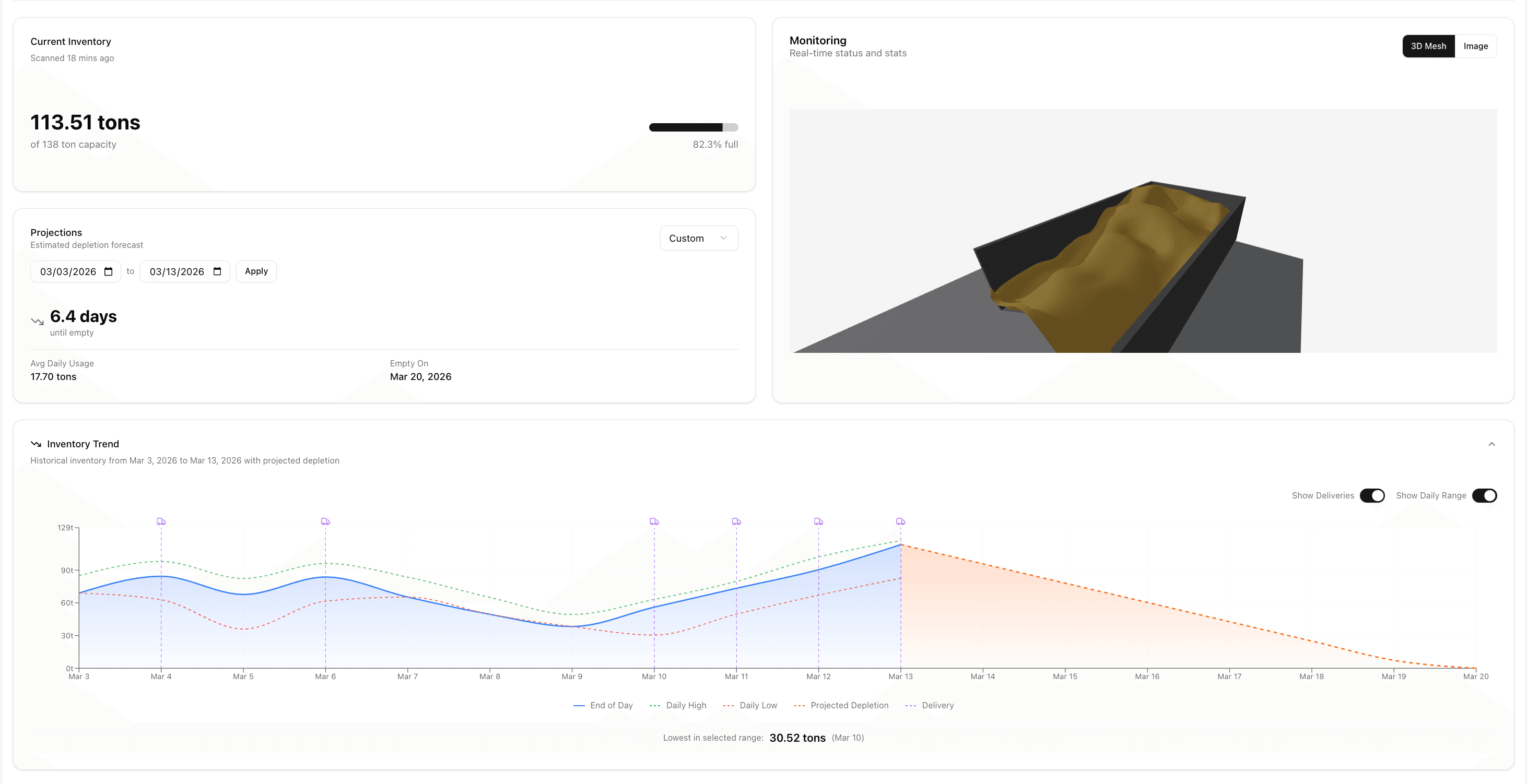Open the calendar picker for the end date
The width and height of the screenshot is (1527, 784).
point(218,271)
